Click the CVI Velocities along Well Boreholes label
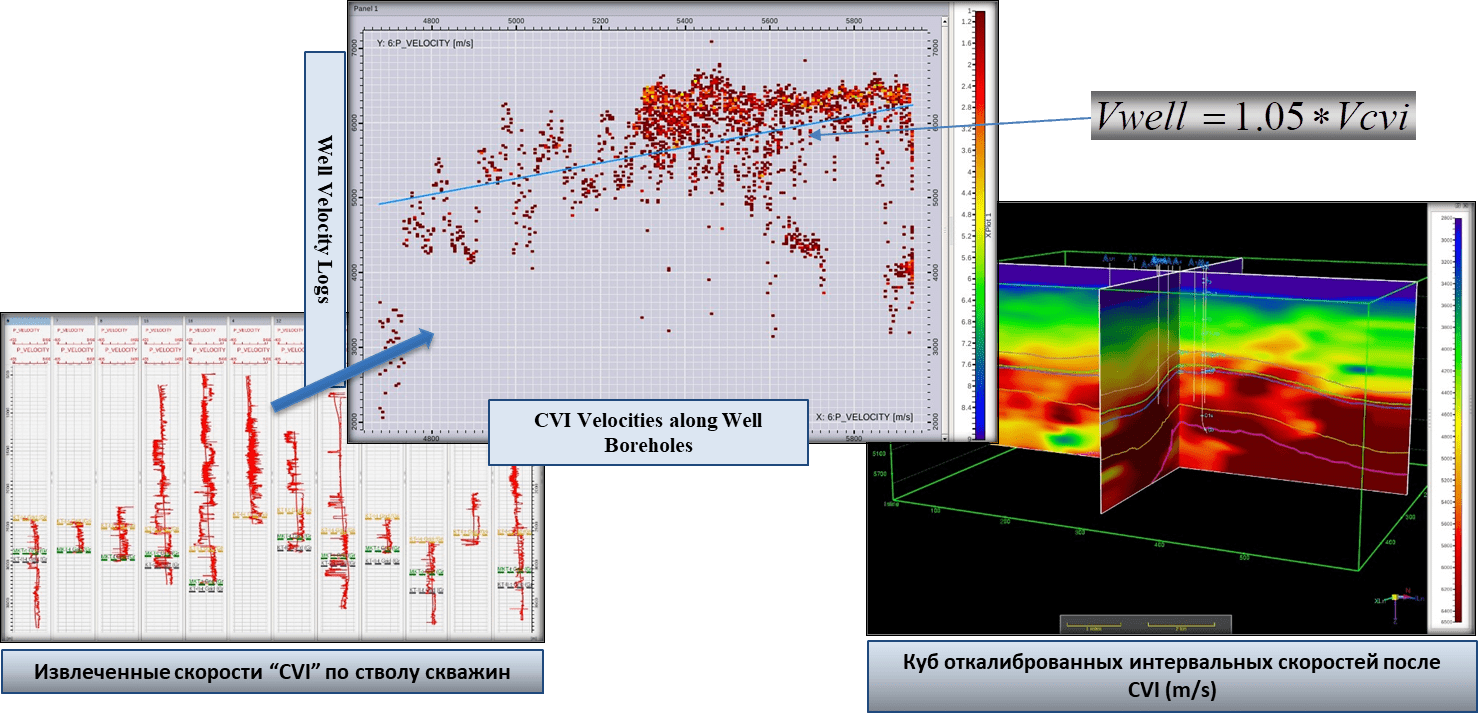 [647, 432]
